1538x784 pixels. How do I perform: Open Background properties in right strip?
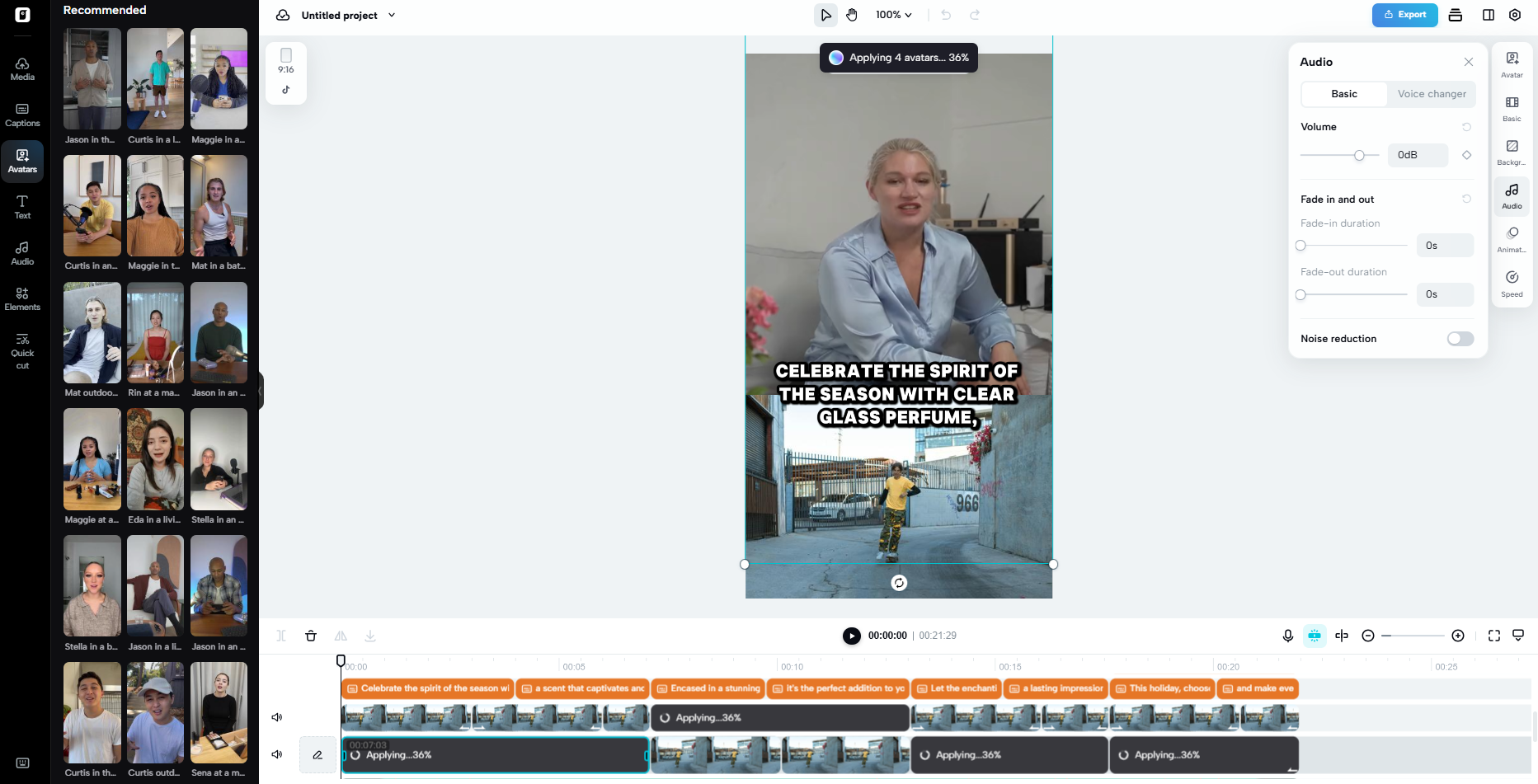pyautogui.click(x=1512, y=152)
